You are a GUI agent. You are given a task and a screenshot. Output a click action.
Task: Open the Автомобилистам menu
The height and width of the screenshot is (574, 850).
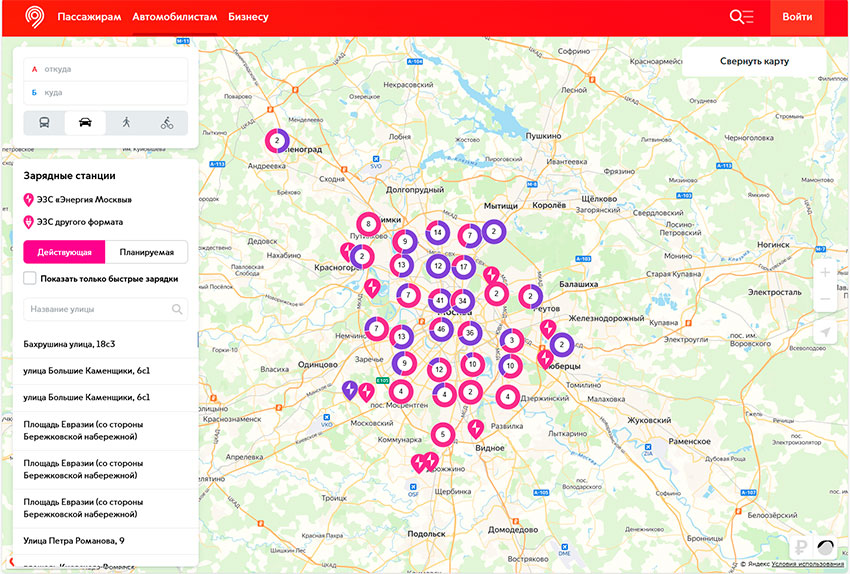point(175,17)
